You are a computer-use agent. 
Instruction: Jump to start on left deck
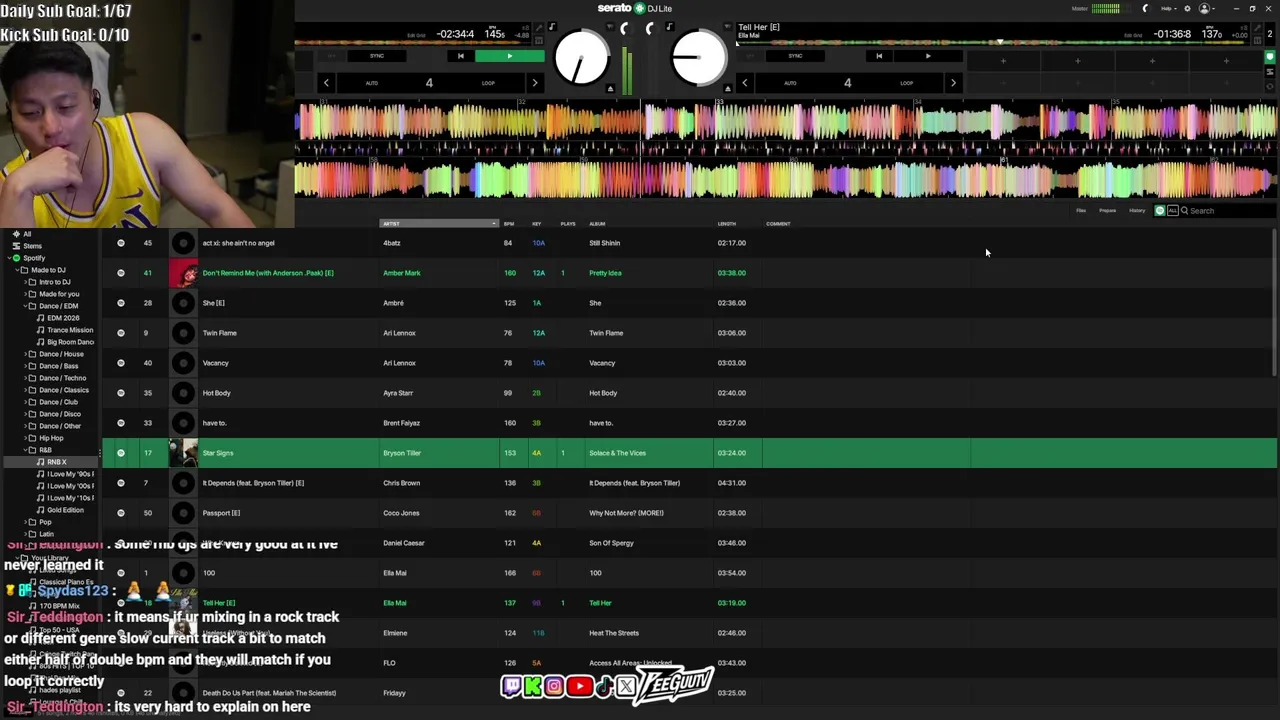[x=460, y=56]
